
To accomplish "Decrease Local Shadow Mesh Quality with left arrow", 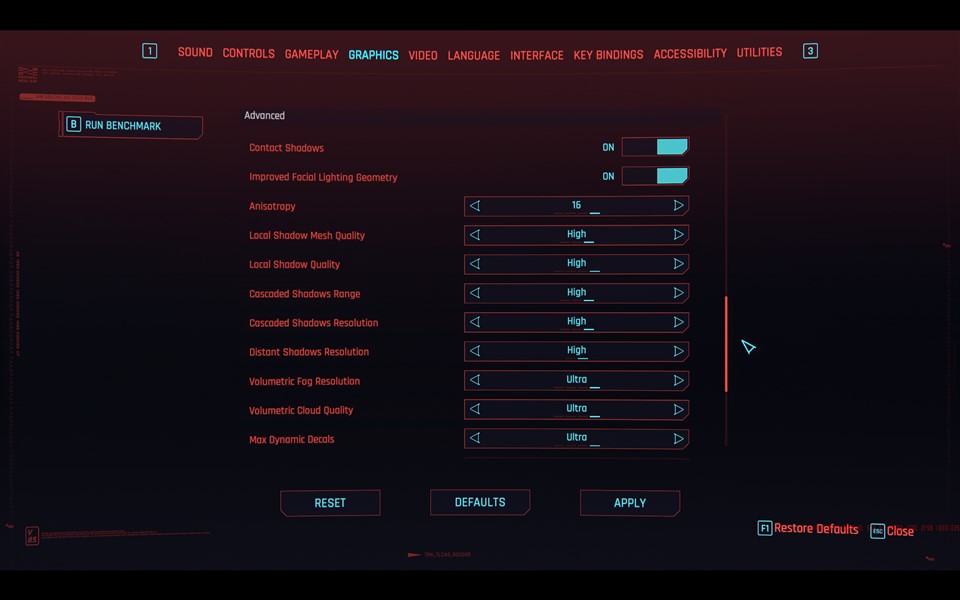I will 475,235.
